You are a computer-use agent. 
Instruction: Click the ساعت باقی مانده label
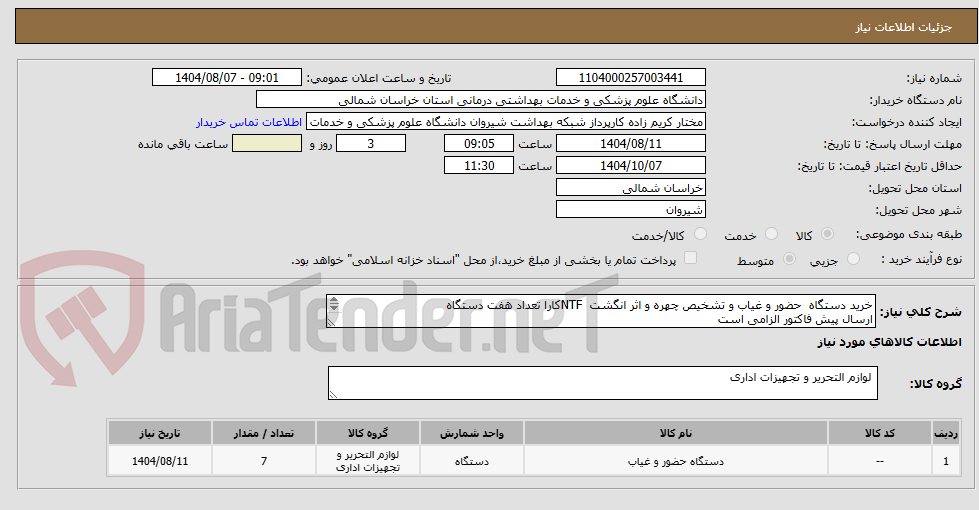tap(183, 144)
